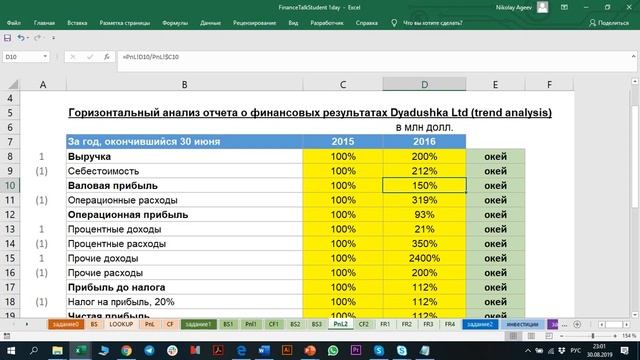This screenshot has width=640, height=360.
Task: Open the Справка ribbon tab
Action: tap(367, 23)
